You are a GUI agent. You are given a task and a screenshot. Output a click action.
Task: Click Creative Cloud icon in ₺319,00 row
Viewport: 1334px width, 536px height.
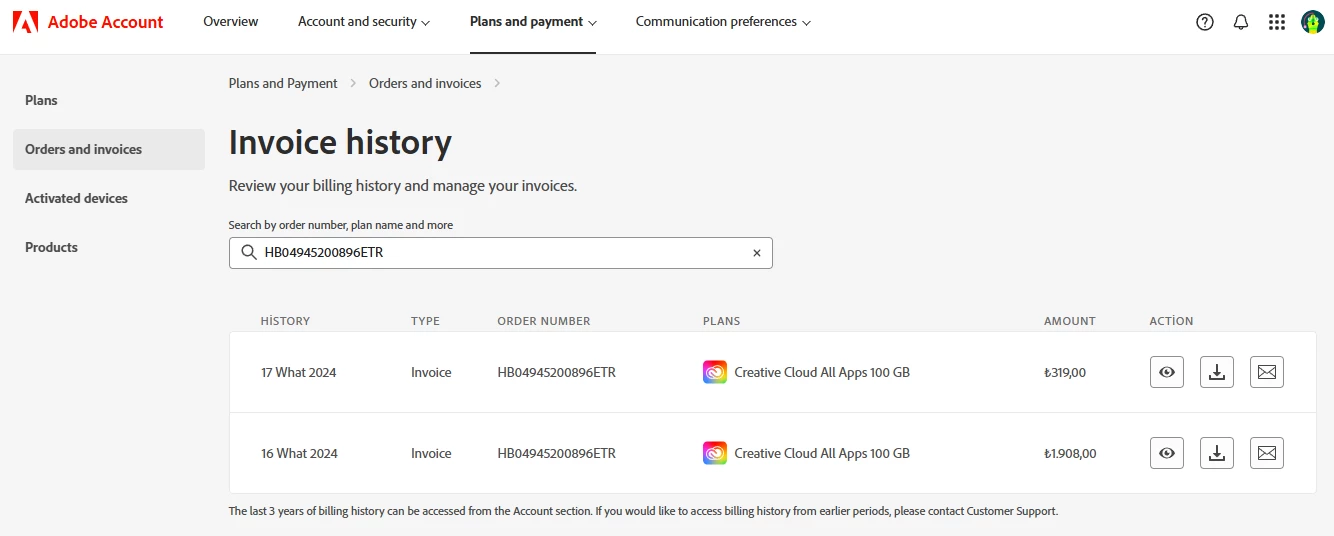tap(715, 372)
